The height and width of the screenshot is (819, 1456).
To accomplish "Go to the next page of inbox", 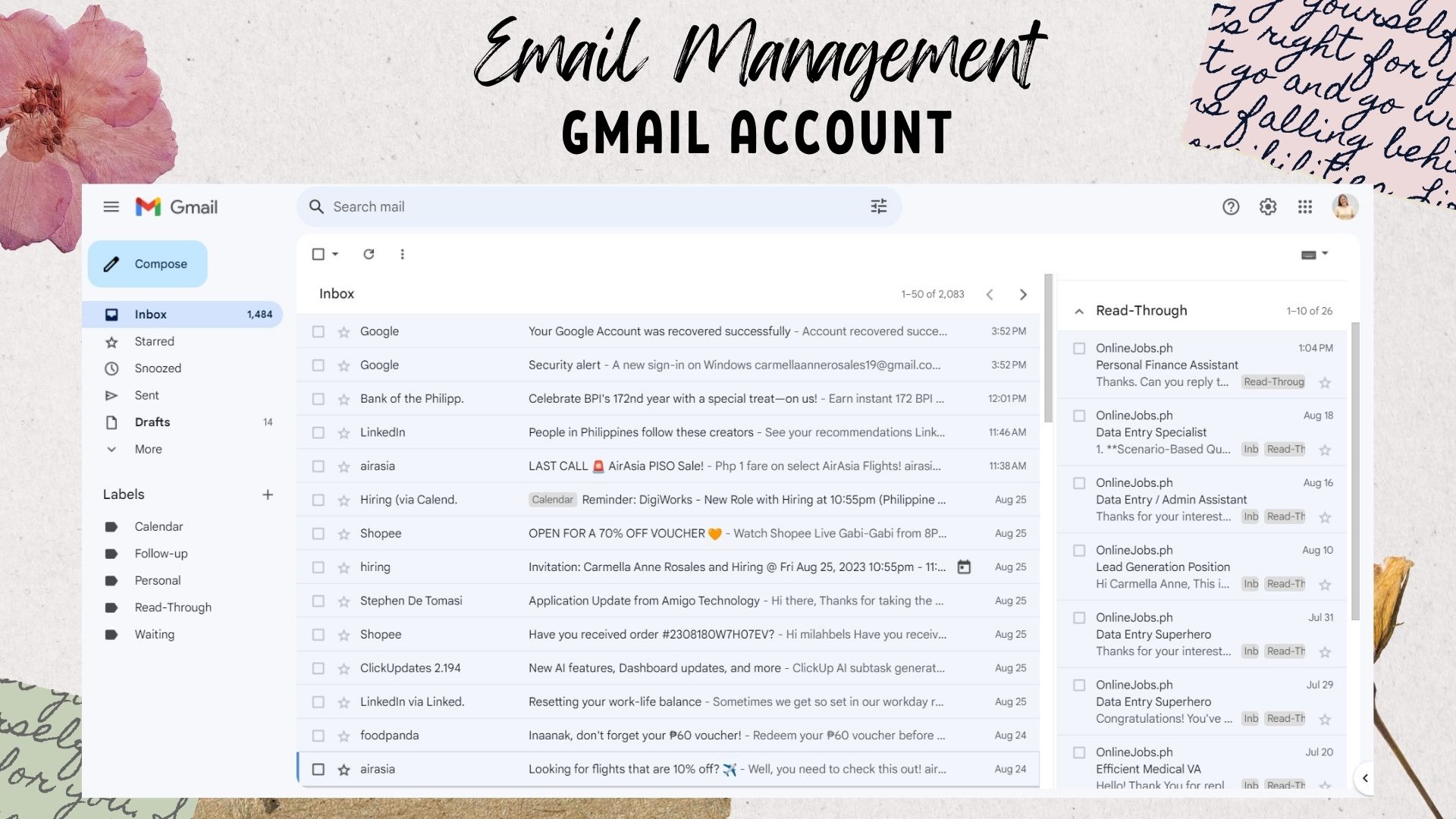I will [x=1023, y=294].
